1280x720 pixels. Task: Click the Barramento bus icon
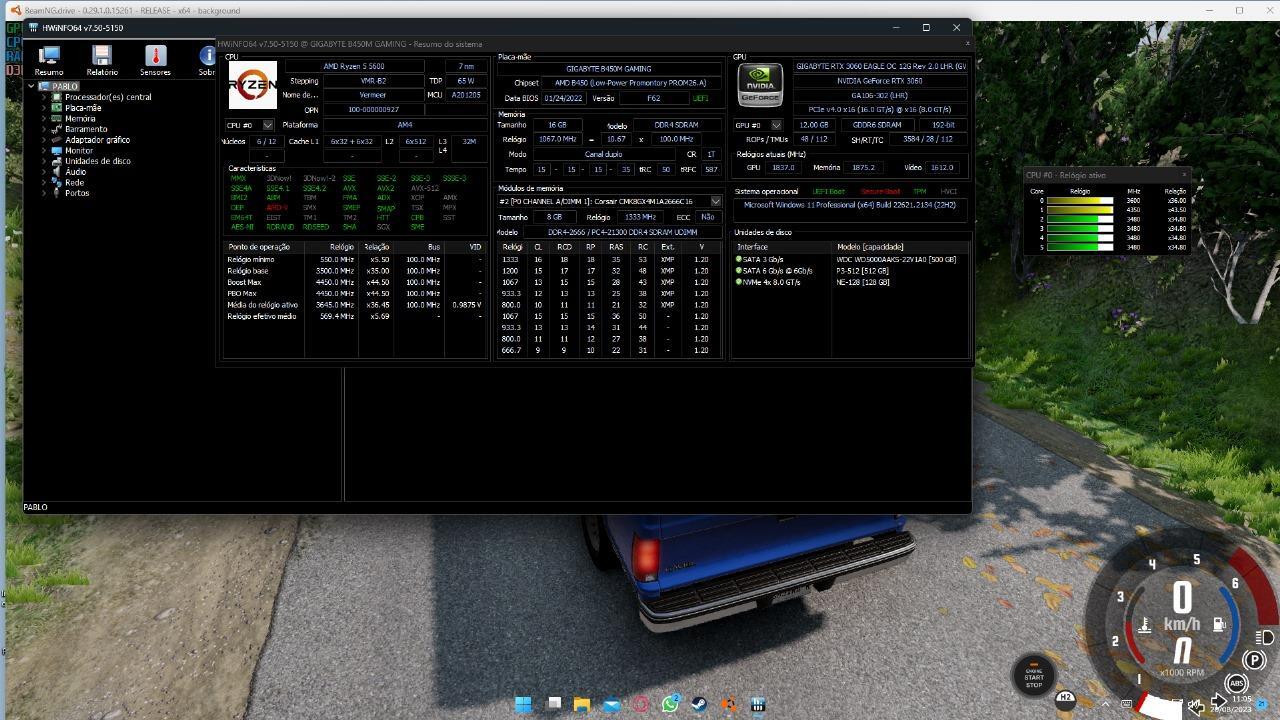pos(57,129)
